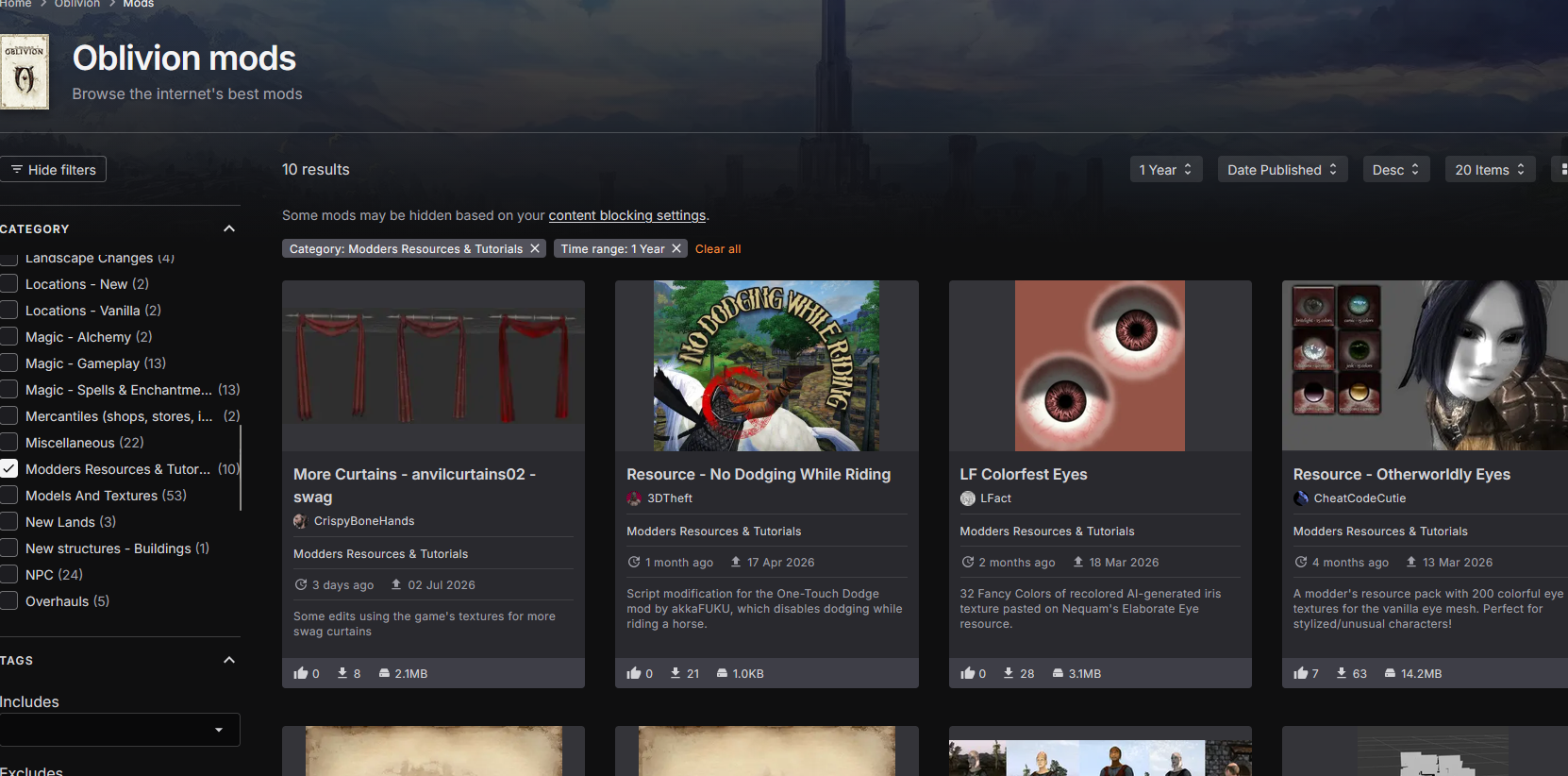This screenshot has height=776, width=1568.
Task: Click the downloads icon on No Dodging While Riding card
Action: [x=676, y=673]
